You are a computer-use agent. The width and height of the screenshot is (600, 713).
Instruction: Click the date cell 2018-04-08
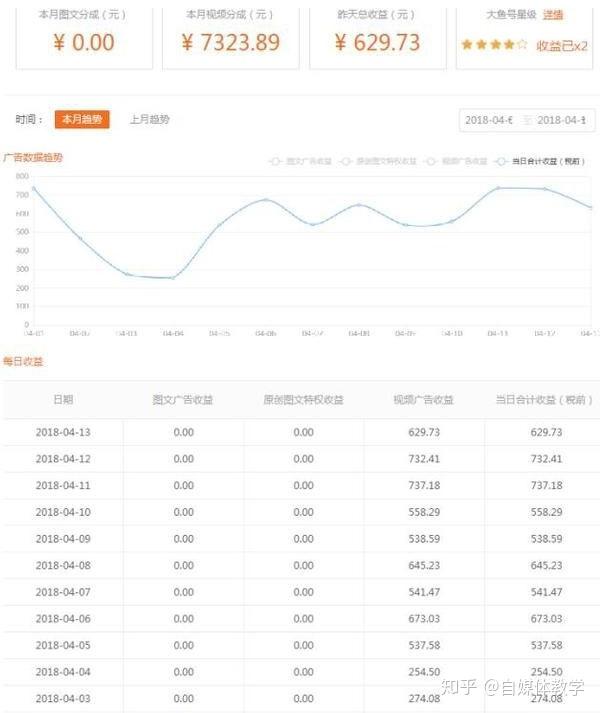pyautogui.click(x=63, y=565)
